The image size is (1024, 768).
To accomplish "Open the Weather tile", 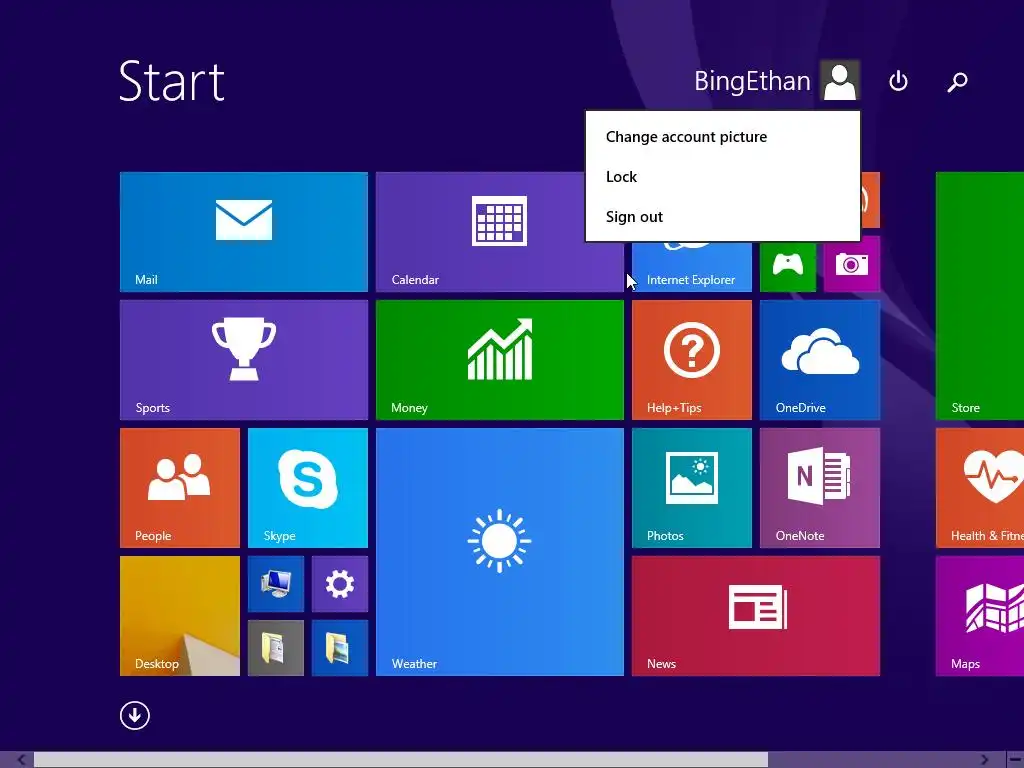I will point(500,552).
